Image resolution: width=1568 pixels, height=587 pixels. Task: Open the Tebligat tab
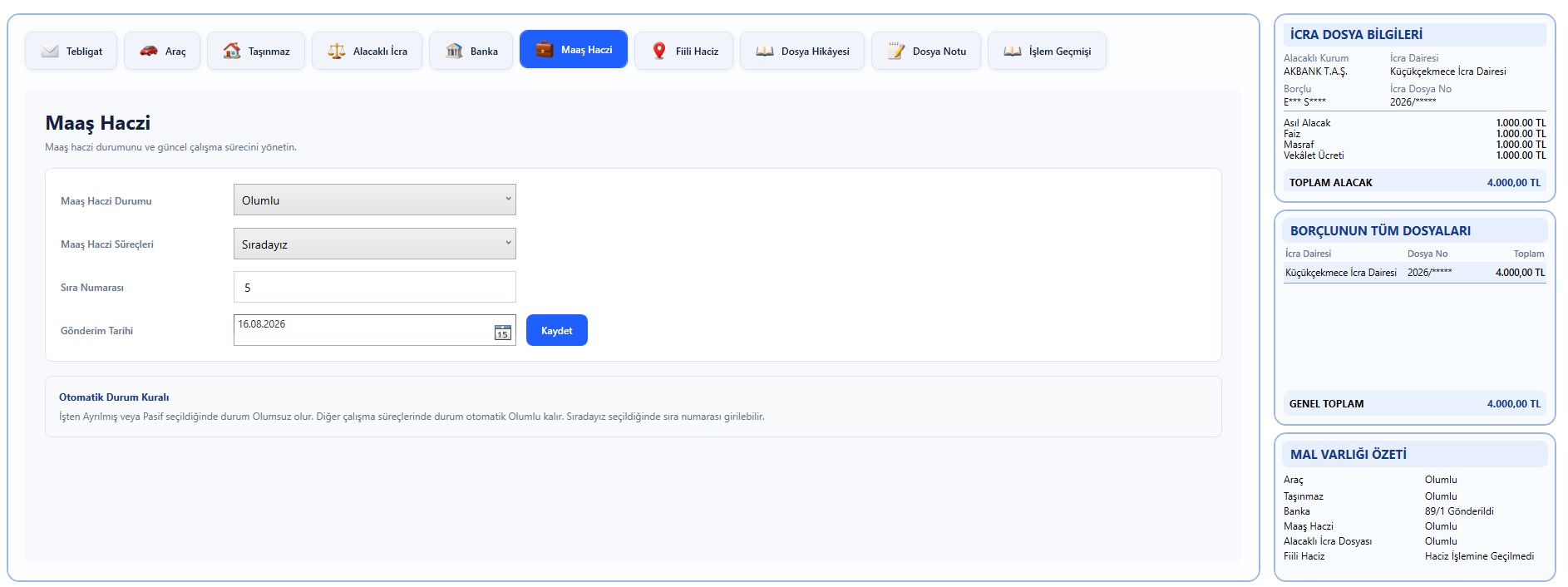pos(71,51)
